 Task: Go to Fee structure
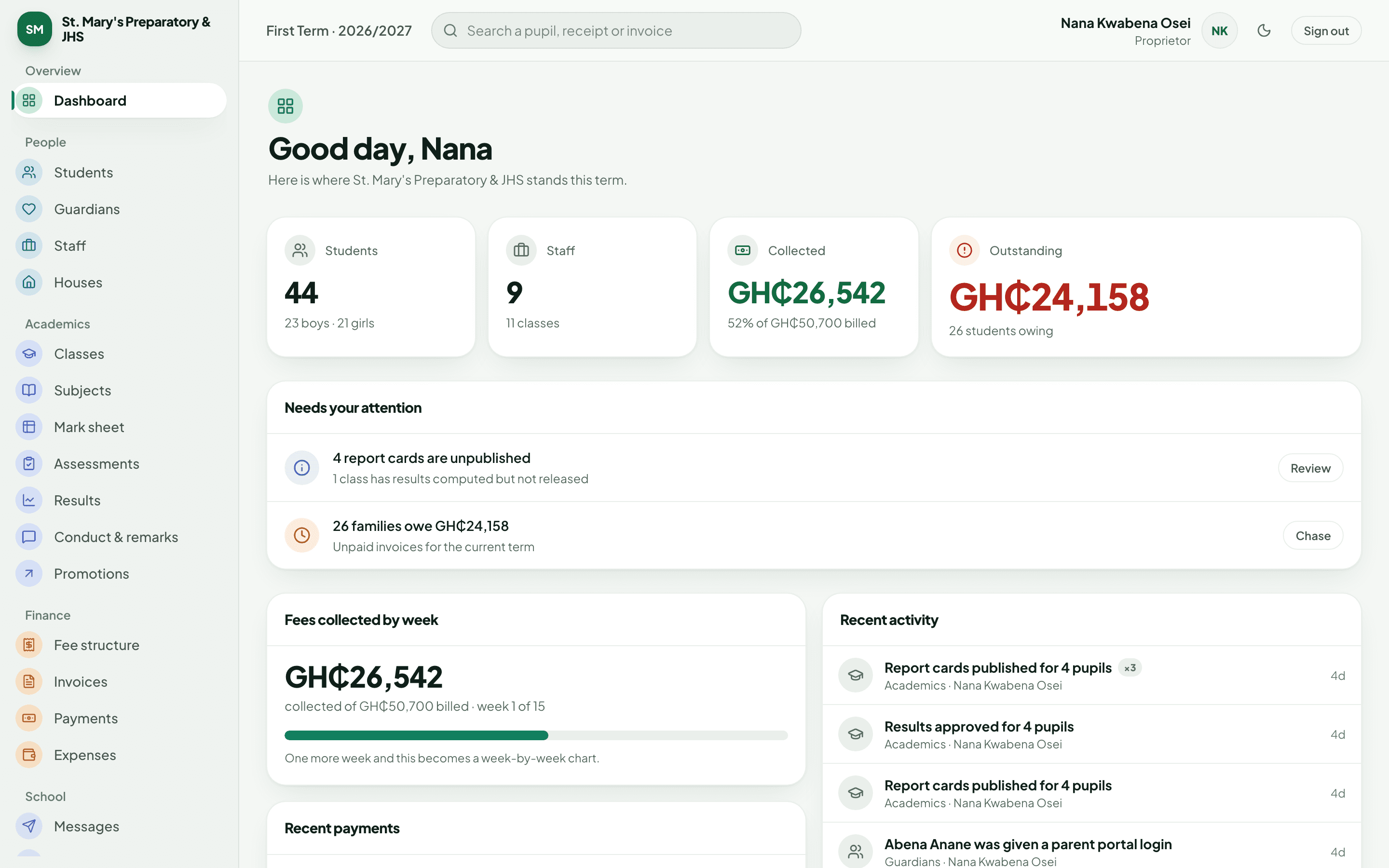point(120,645)
